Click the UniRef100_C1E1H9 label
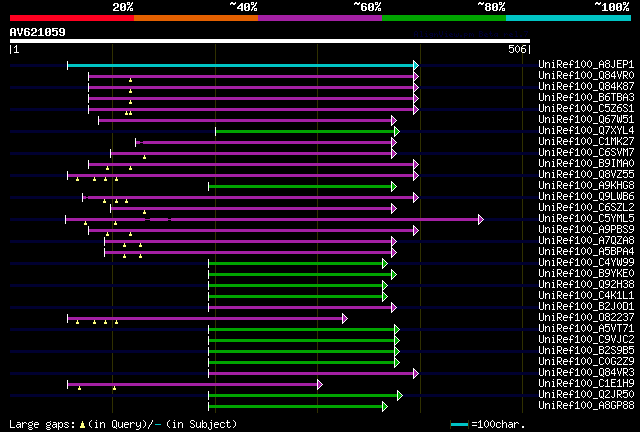Screen dimensions: 640x432 pyautogui.click(x=586, y=384)
